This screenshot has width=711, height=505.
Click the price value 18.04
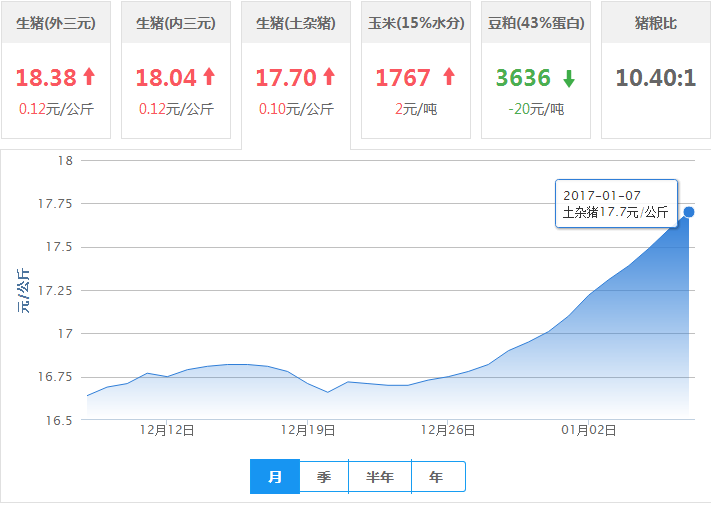pyautogui.click(x=166, y=78)
